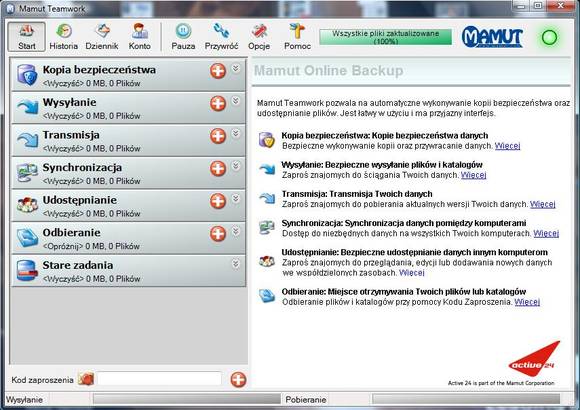Open Więcej link for Wysyłanie description

[x=473, y=175]
